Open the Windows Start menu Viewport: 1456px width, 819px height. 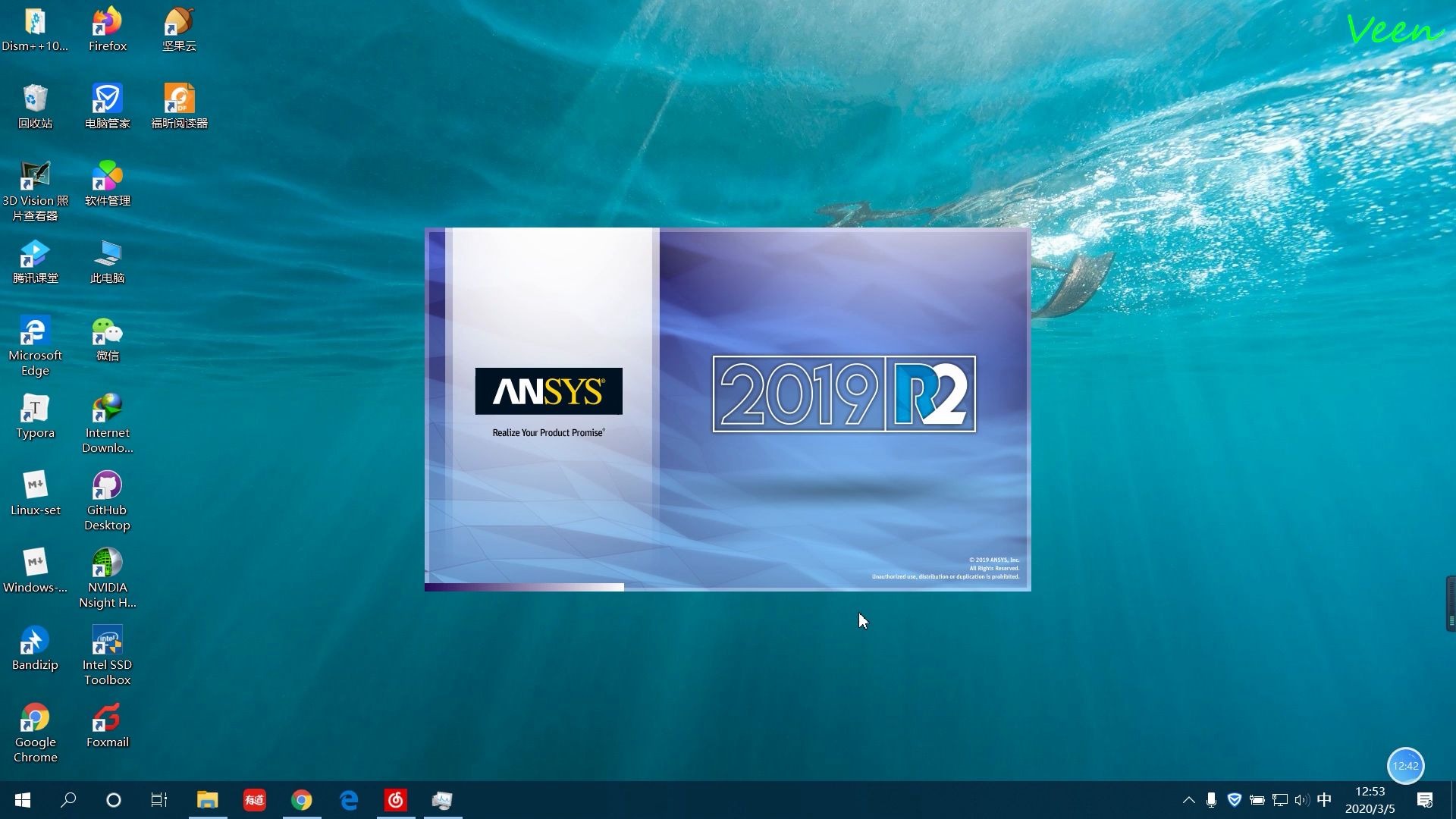(x=22, y=799)
